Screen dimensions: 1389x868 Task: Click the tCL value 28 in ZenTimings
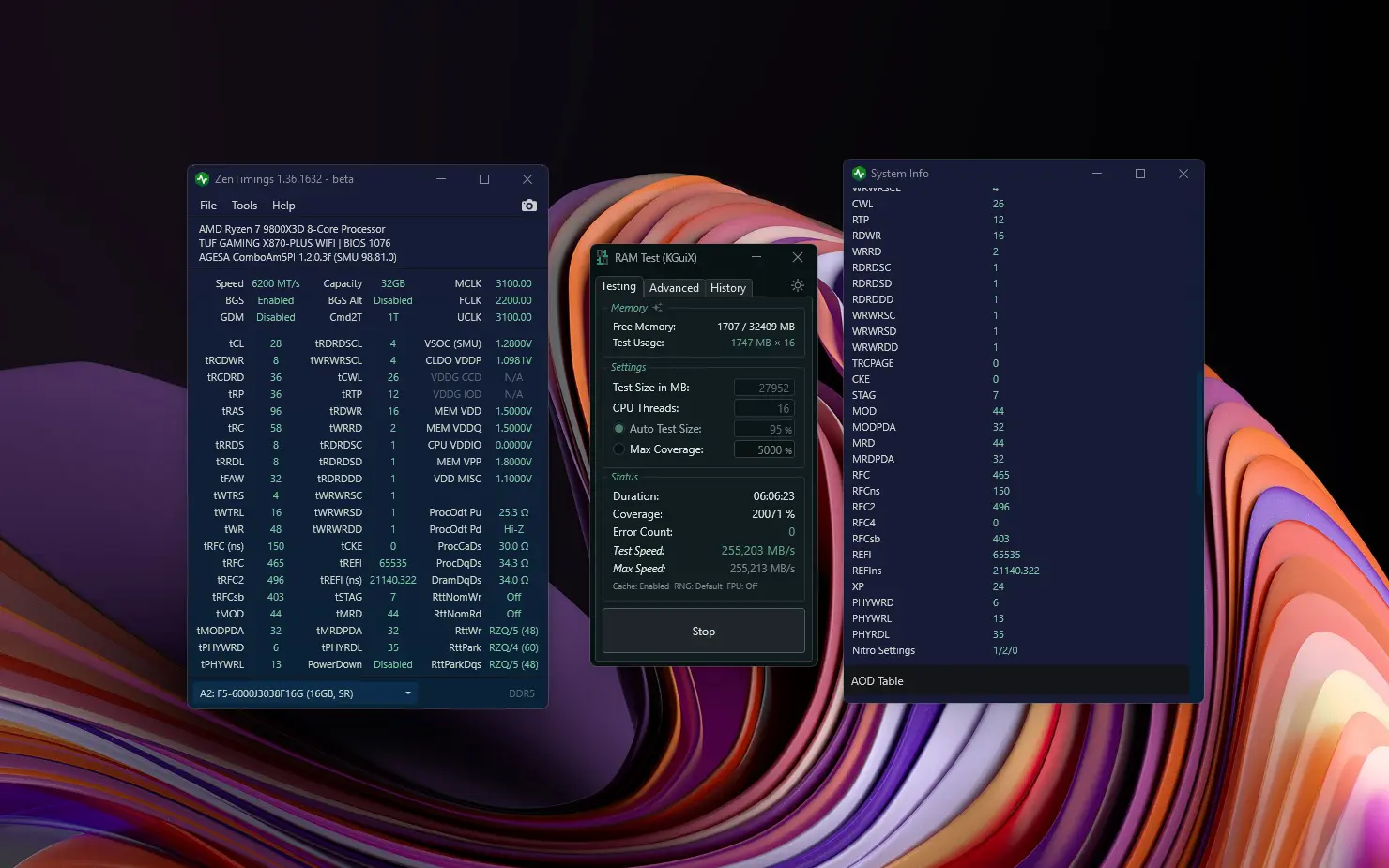(x=276, y=343)
